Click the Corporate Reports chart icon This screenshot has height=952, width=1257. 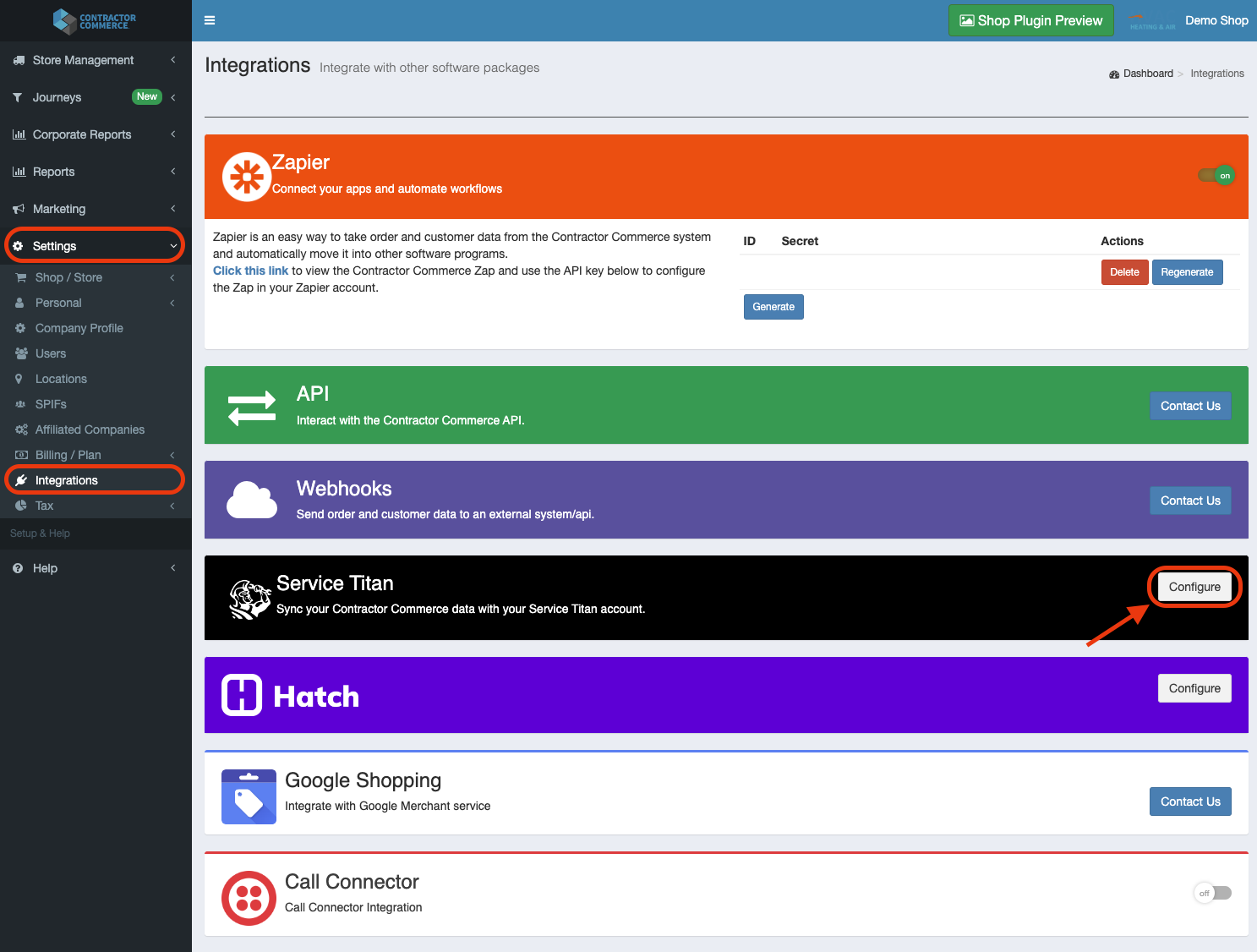[19, 134]
